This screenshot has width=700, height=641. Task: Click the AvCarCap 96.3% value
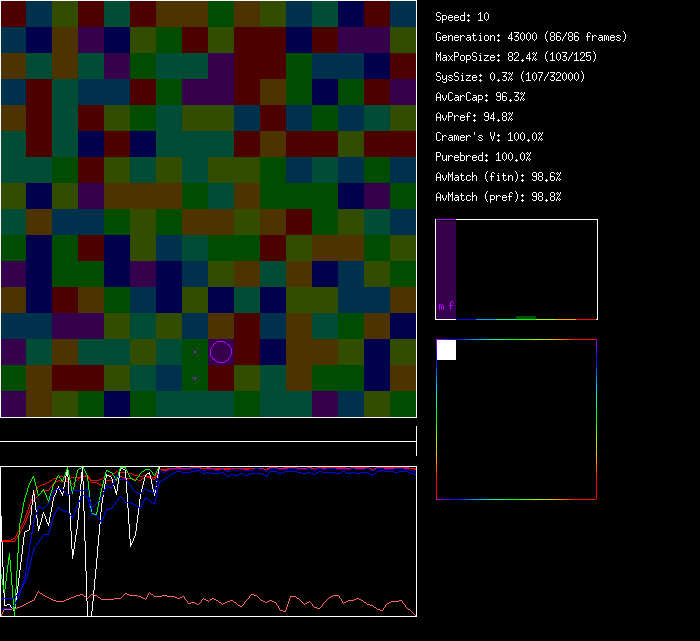click(480, 97)
